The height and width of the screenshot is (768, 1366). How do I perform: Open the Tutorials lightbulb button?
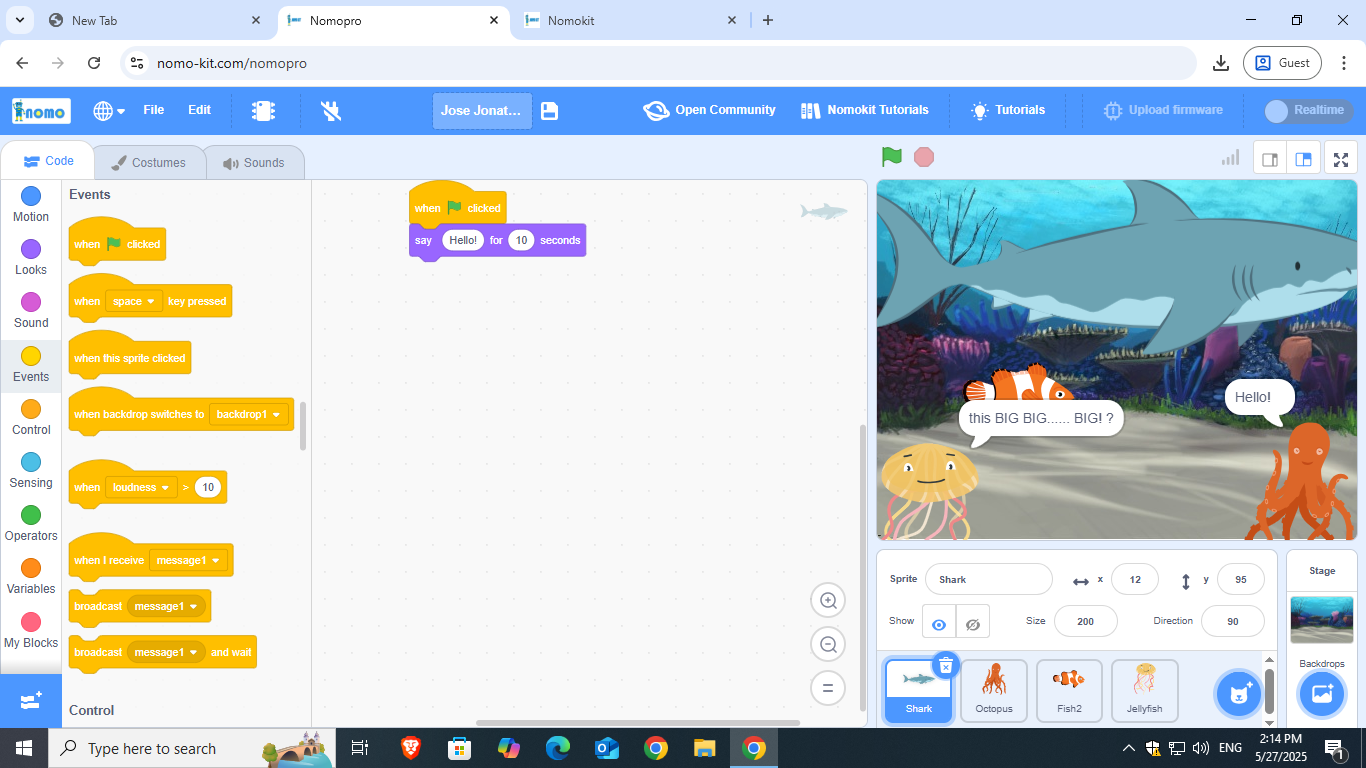(1008, 110)
